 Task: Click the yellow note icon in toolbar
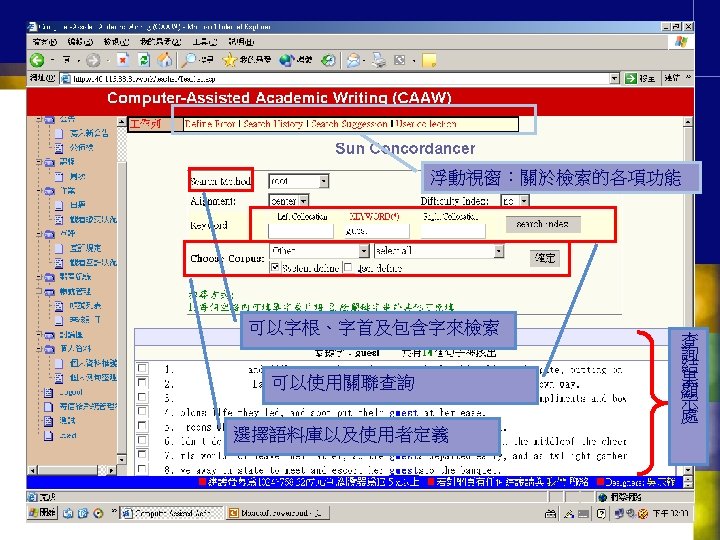pyautogui.click(x=429, y=60)
